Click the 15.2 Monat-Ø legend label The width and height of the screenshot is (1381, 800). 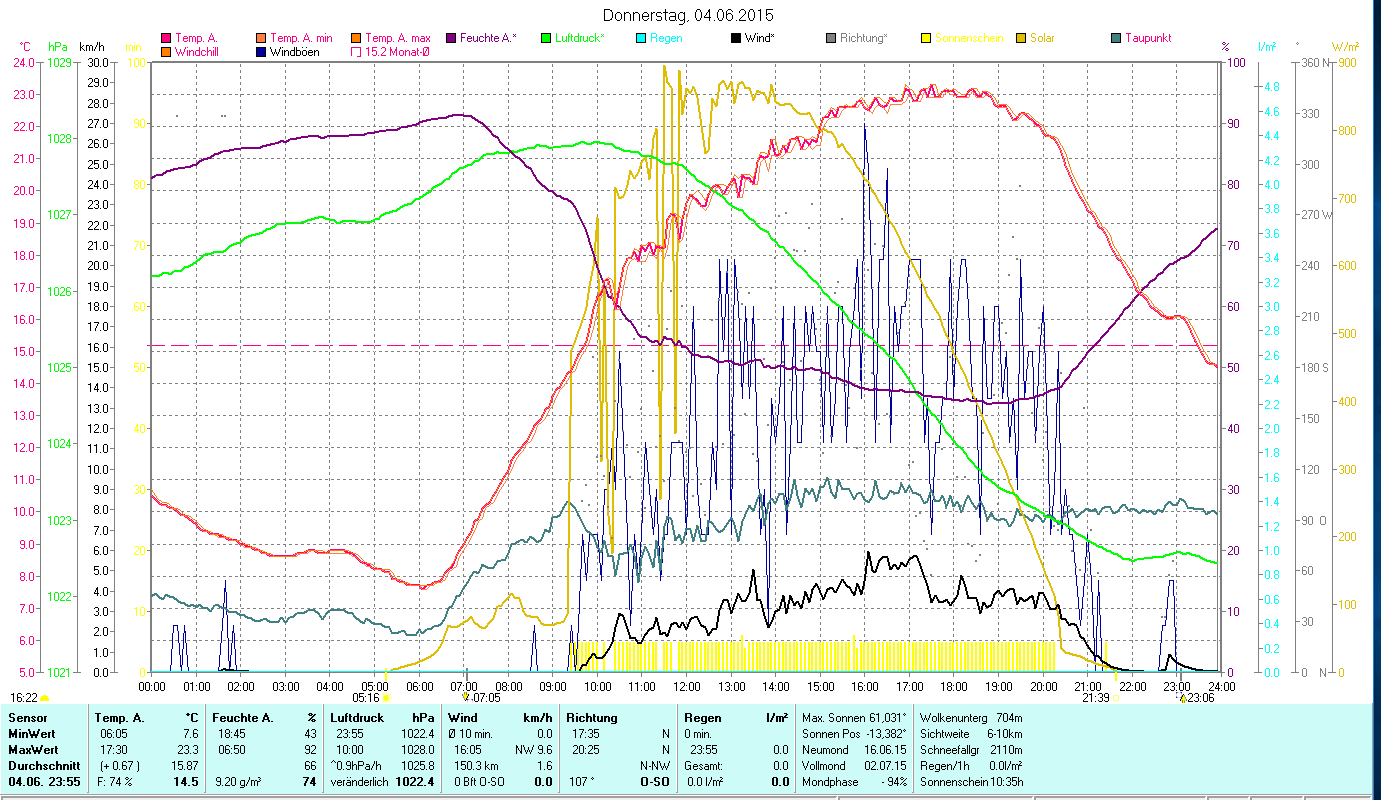click(398, 51)
